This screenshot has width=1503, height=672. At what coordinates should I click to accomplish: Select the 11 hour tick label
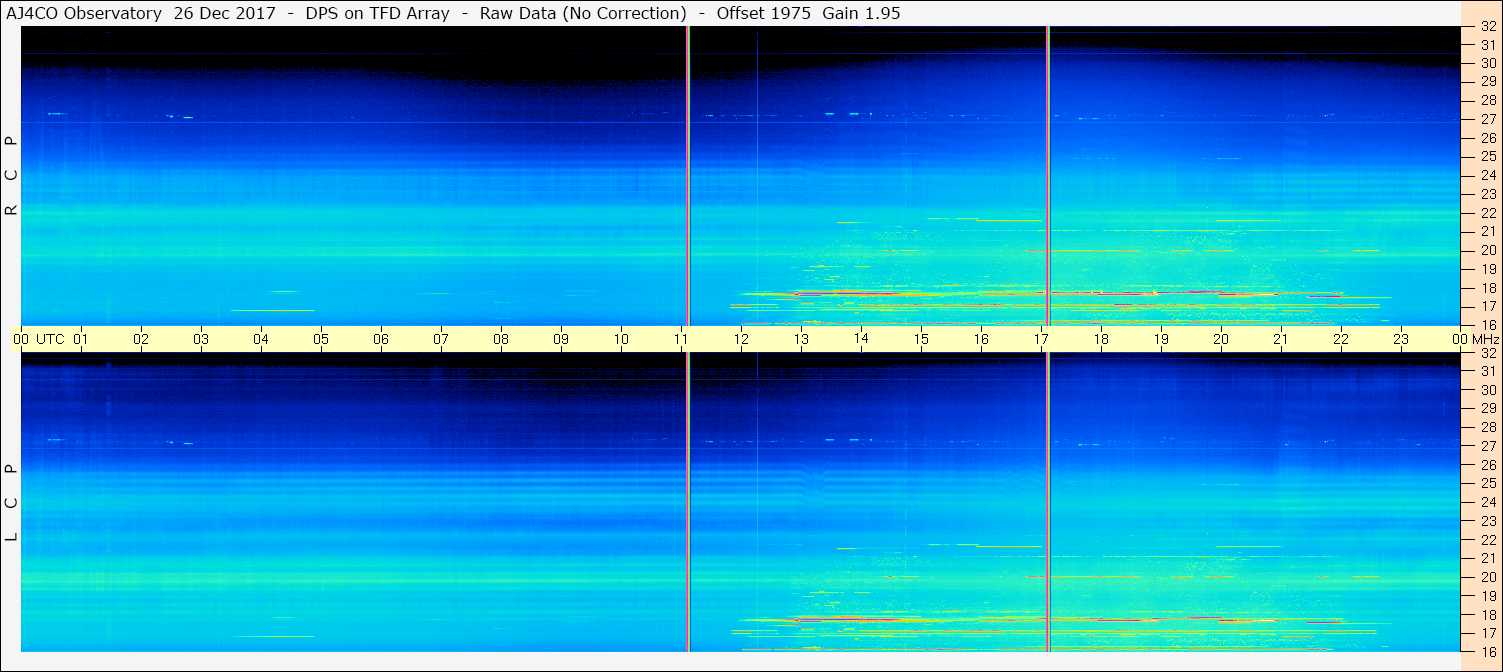pyautogui.click(x=681, y=339)
